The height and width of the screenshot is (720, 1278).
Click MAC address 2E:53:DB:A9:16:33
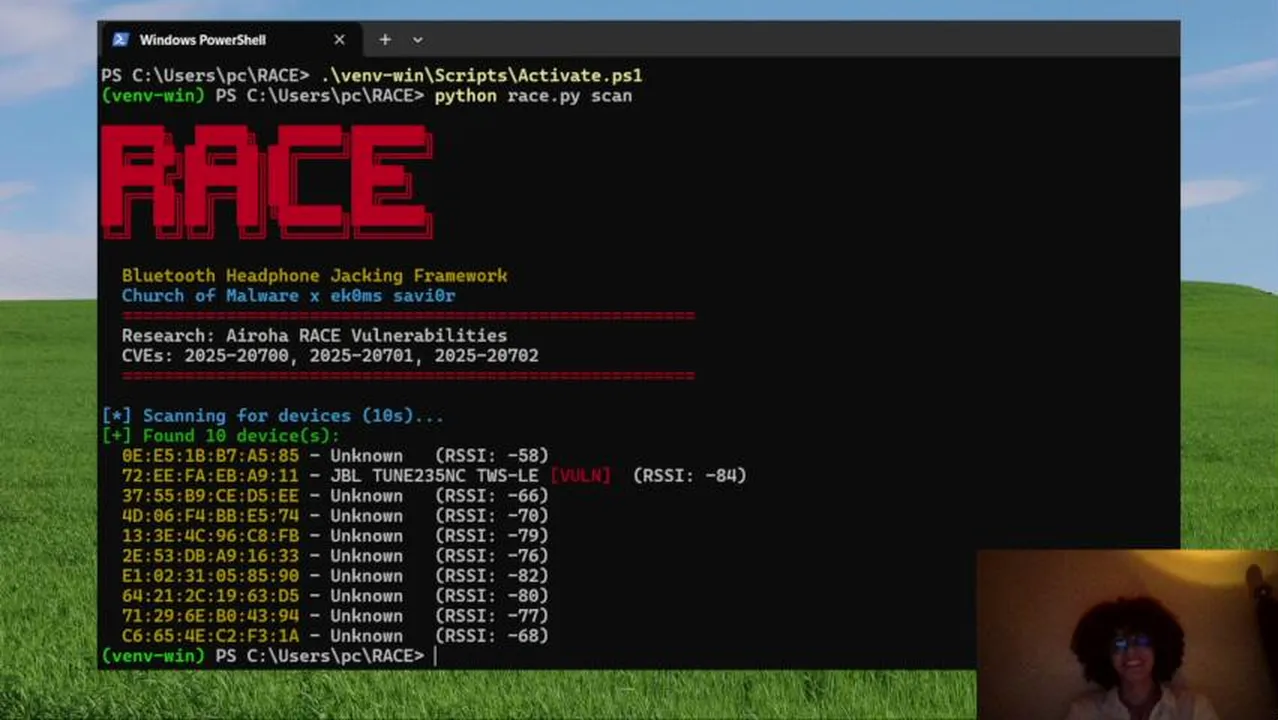tap(210, 555)
